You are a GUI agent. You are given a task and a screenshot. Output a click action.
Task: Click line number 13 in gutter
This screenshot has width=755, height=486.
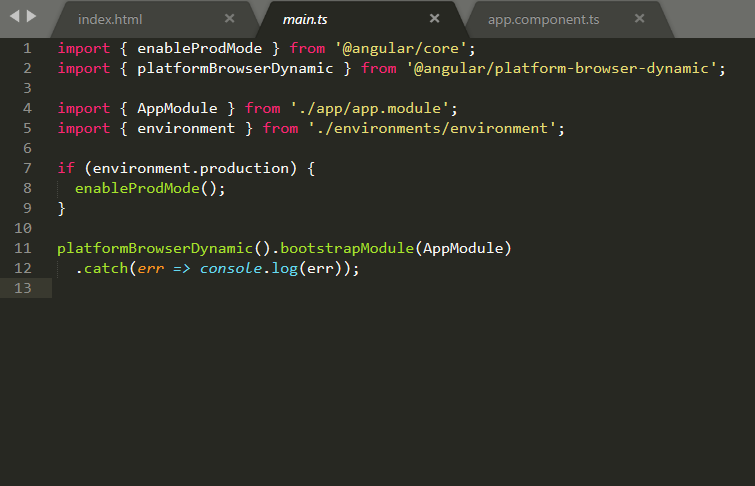[23, 288]
